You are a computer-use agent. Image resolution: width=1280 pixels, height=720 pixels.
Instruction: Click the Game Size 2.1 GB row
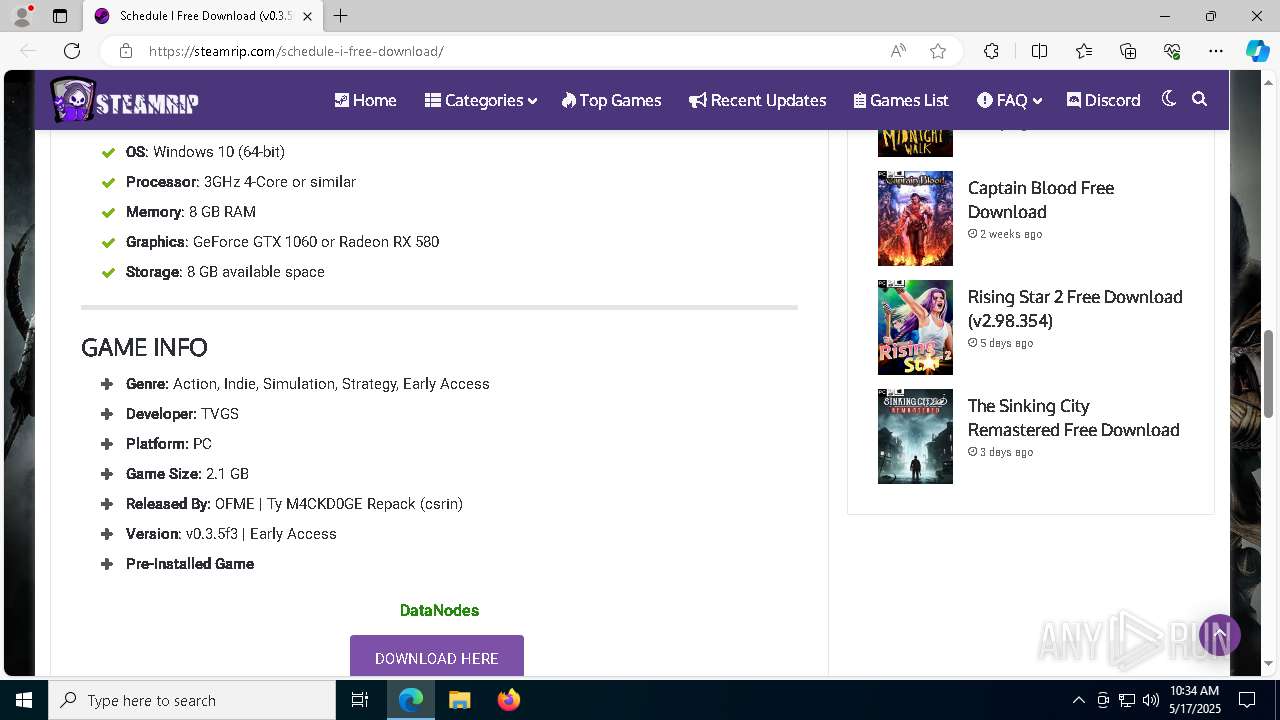click(187, 474)
